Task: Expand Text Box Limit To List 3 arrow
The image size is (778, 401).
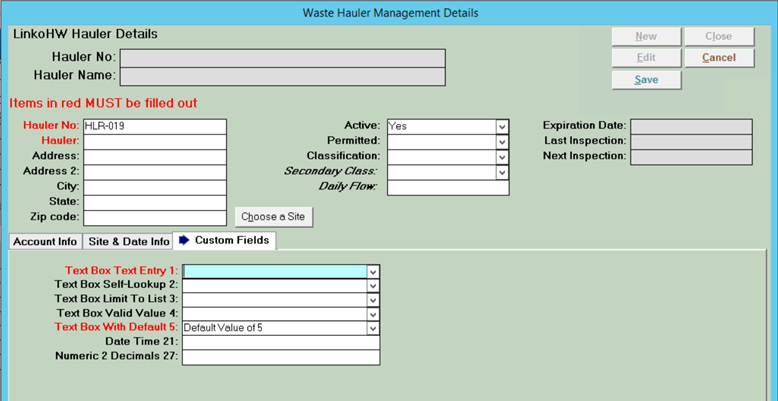Action: pyautogui.click(x=373, y=300)
